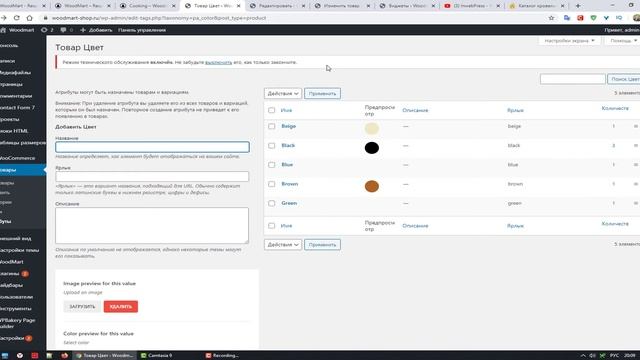Sort table by 'Ярлык' header column
The width and height of the screenshot is (640, 360).
click(516, 110)
